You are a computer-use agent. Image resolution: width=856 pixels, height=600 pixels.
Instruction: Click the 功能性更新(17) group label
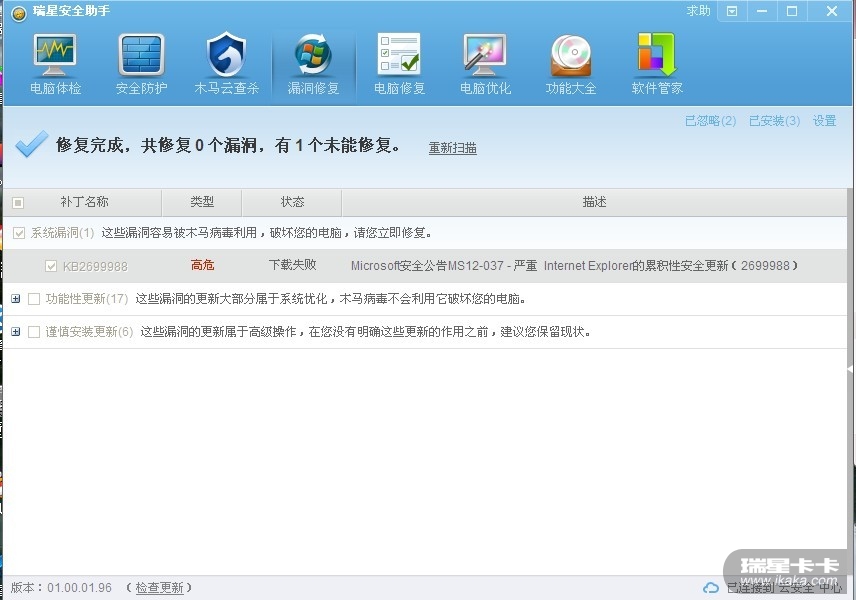(86, 299)
